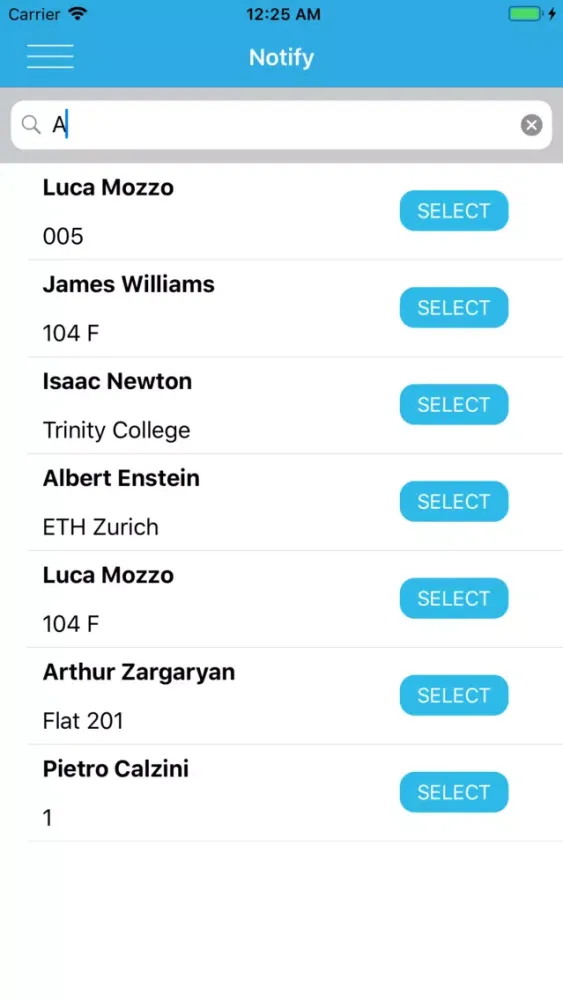The height and width of the screenshot is (1000, 563).
Task: Tap the battery indicator icon
Action: pyautogui.click(x=525, y=13)
